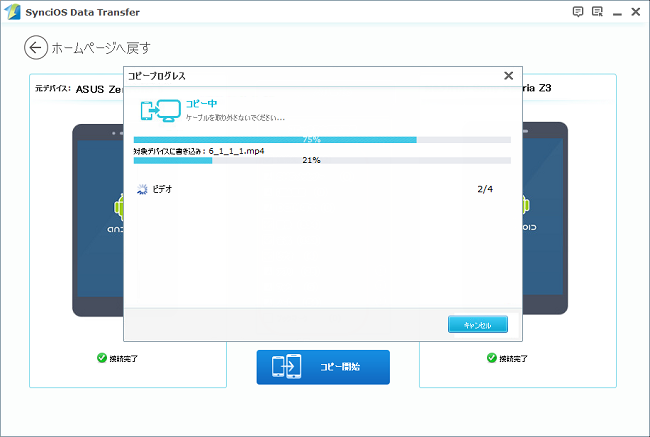Screen dimensions: 650x437
Task: Click the 21% file progress bar
Action: pos(322,160)
